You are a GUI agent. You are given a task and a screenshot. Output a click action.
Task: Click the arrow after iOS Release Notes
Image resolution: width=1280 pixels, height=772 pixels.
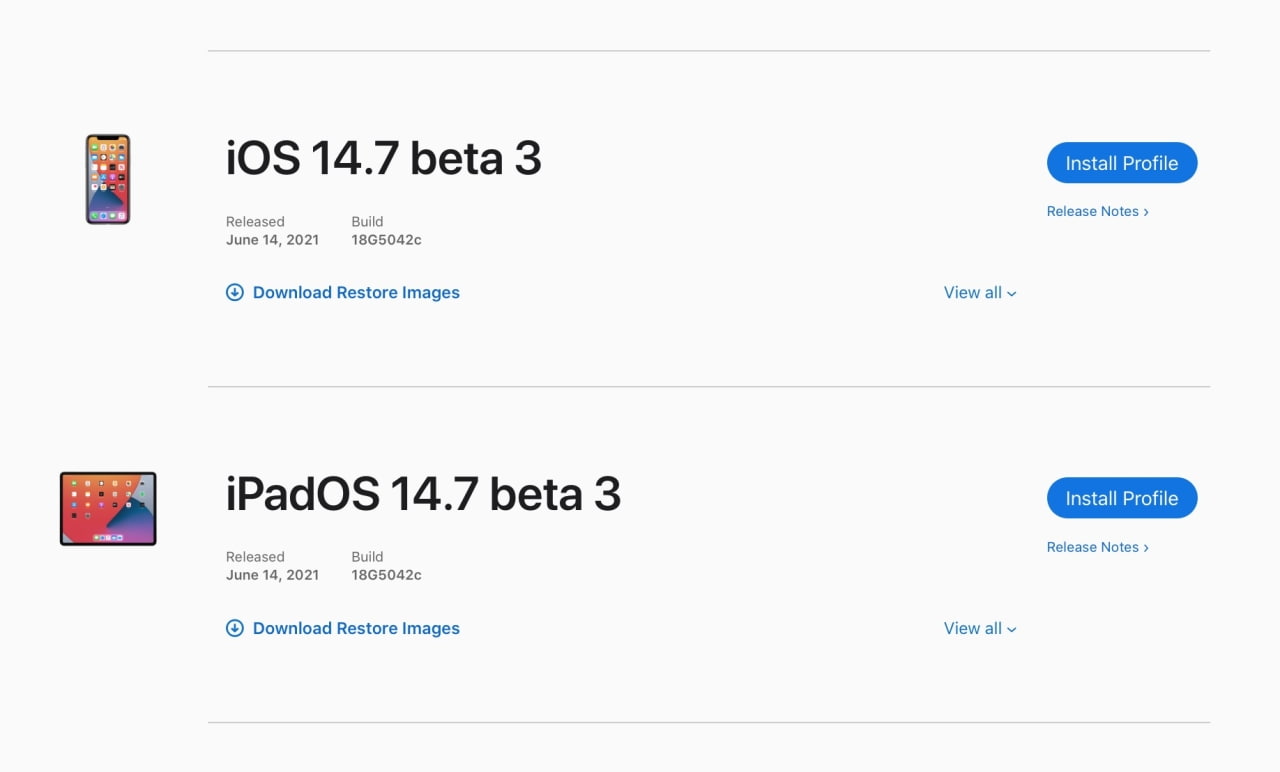1146,212
